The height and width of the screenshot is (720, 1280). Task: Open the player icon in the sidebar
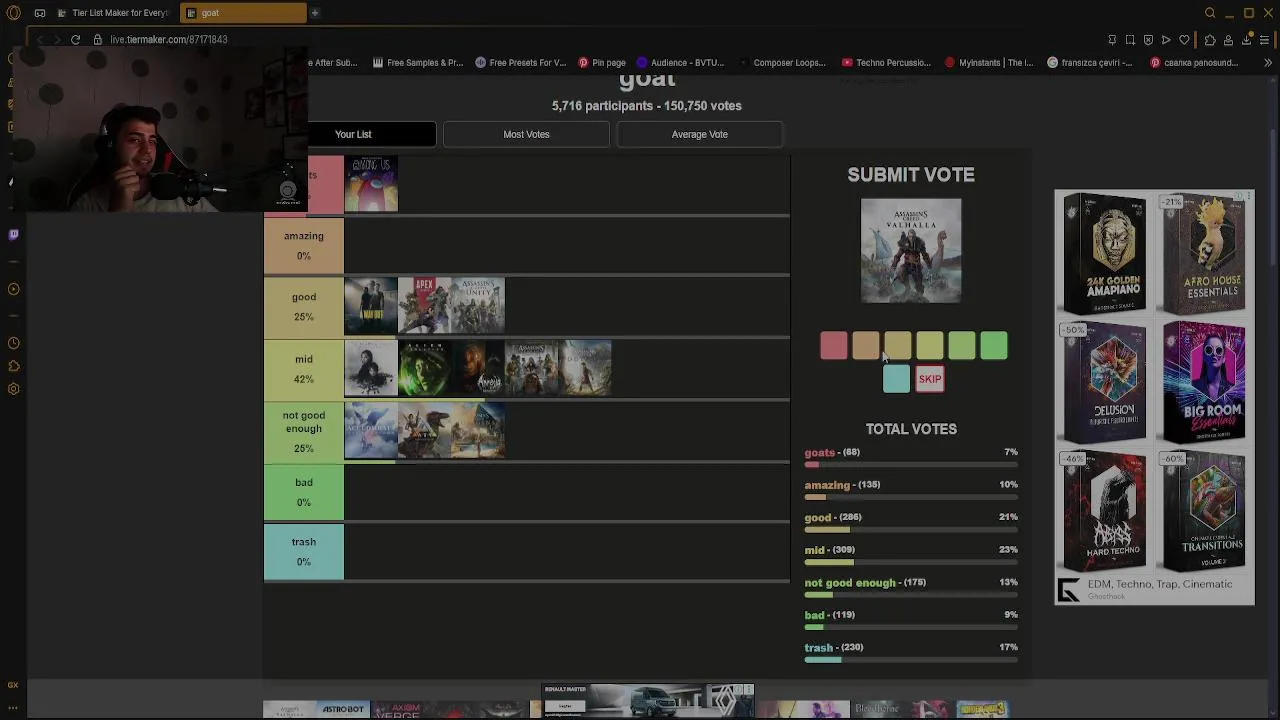point(13,289)
